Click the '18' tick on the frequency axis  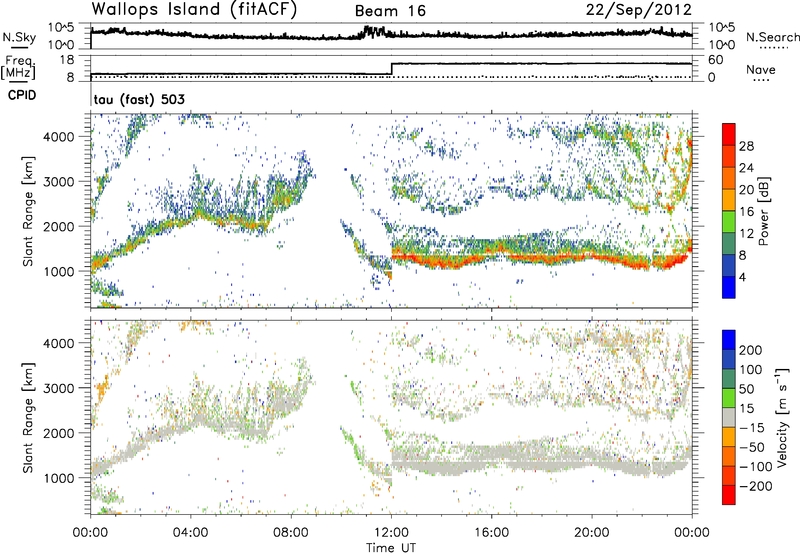click(x=68, y=60)
